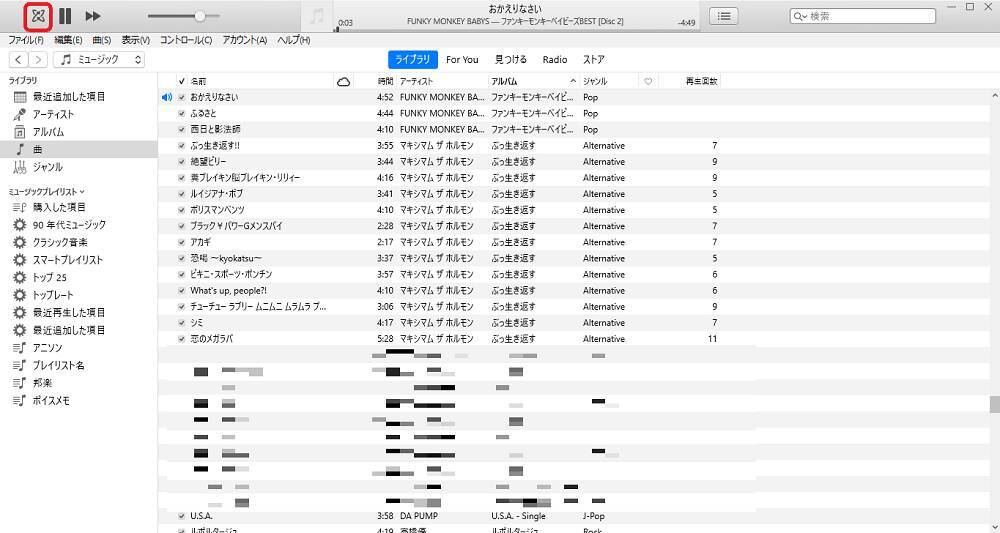Switch to the For You tab

[x=462, y=60]
